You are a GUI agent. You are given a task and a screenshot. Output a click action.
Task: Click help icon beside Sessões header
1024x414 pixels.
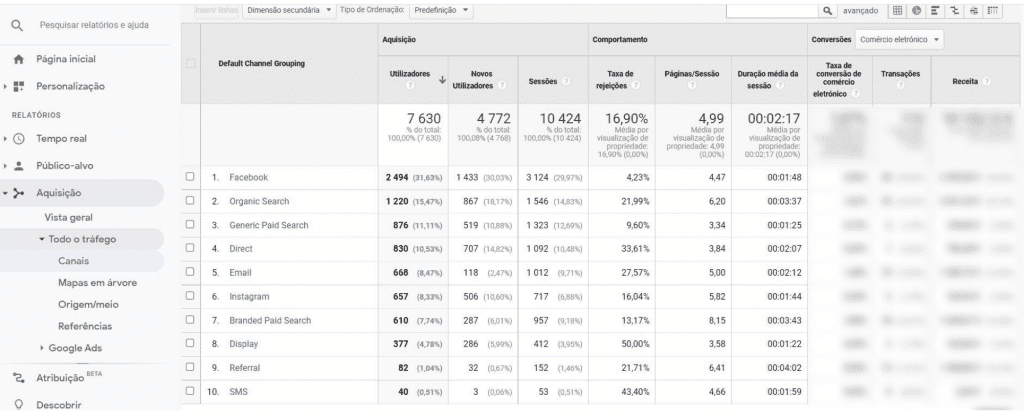point(564,82)
